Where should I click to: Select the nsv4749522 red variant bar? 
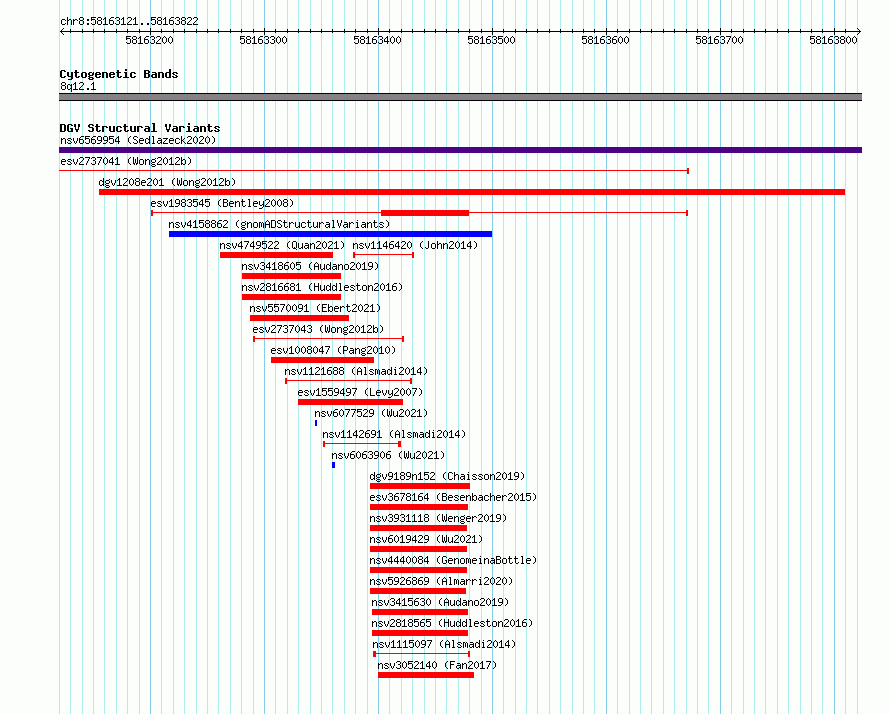[276, 255]
